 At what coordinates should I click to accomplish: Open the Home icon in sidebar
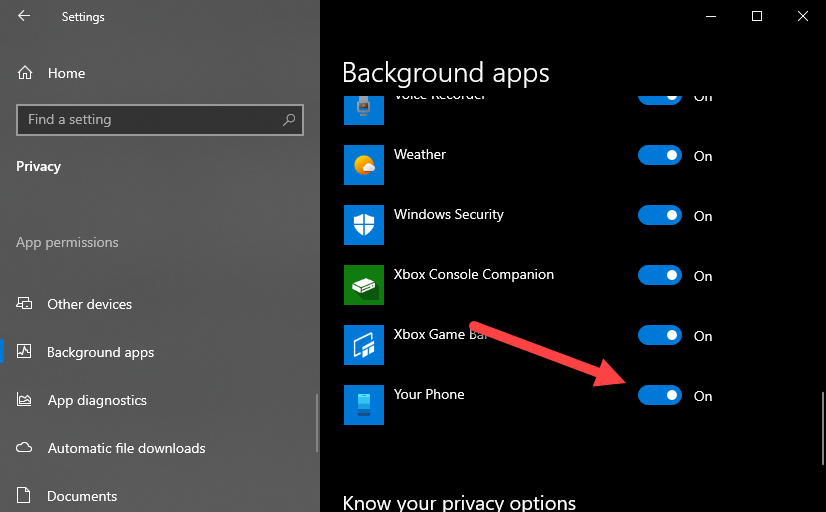pyautogui.click(x=25, y=73)
